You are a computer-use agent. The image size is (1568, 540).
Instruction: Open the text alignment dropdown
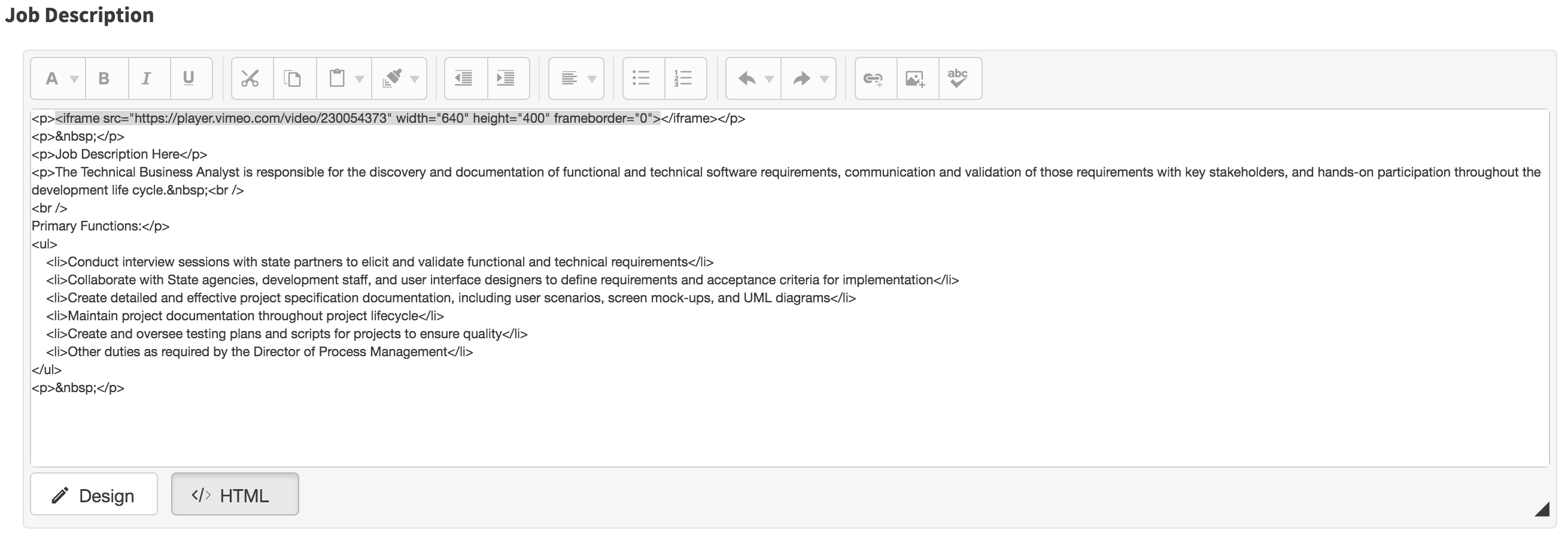(592, 78)
